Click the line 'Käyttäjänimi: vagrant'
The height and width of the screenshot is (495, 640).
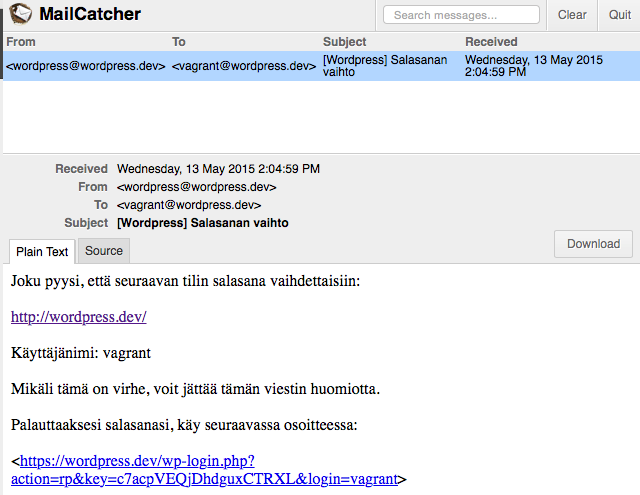(x=81, y=353)
